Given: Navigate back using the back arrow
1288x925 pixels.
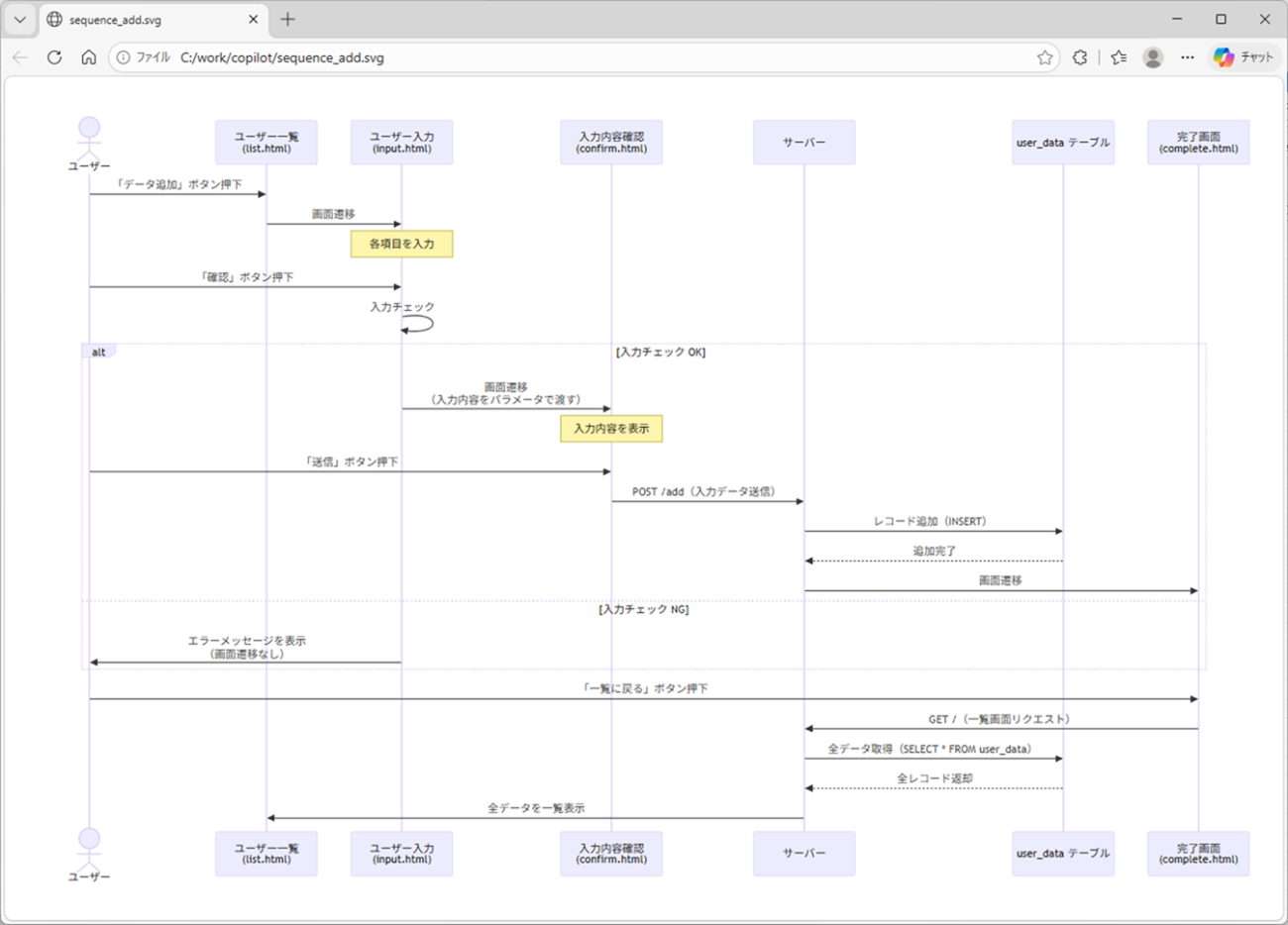Looking at the screenshot, I should (x=20, y=57).
